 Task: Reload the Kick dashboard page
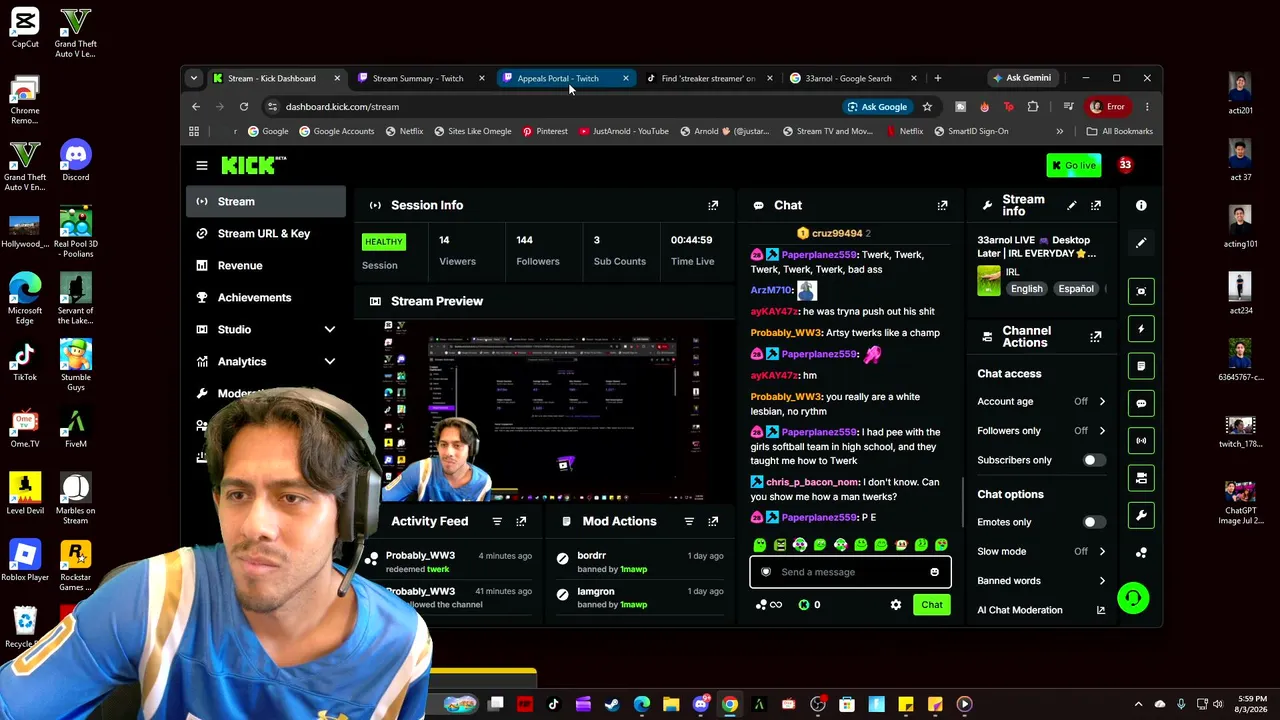[244, 107]
